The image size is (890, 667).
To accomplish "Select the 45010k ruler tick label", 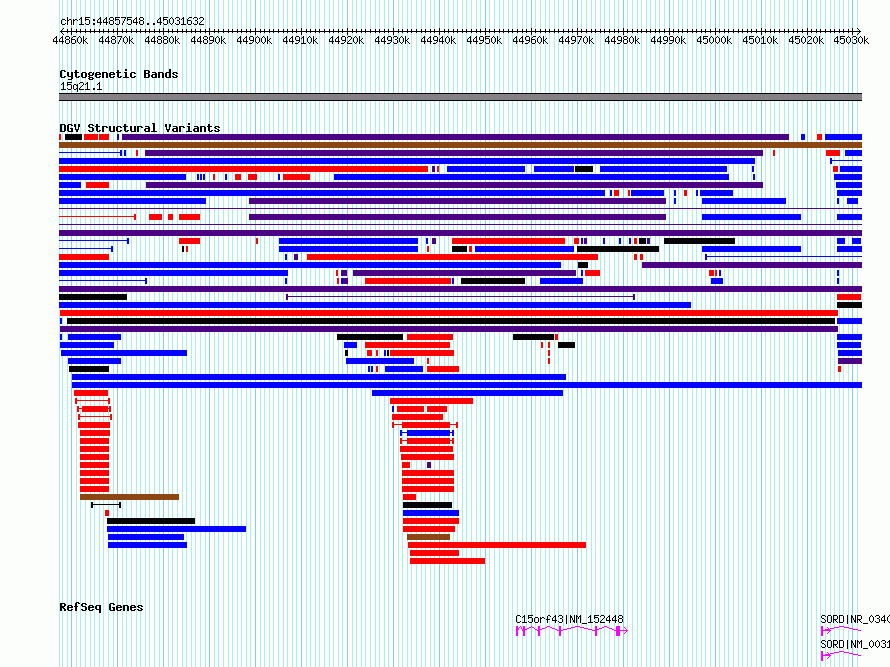I will click(760, 40).
